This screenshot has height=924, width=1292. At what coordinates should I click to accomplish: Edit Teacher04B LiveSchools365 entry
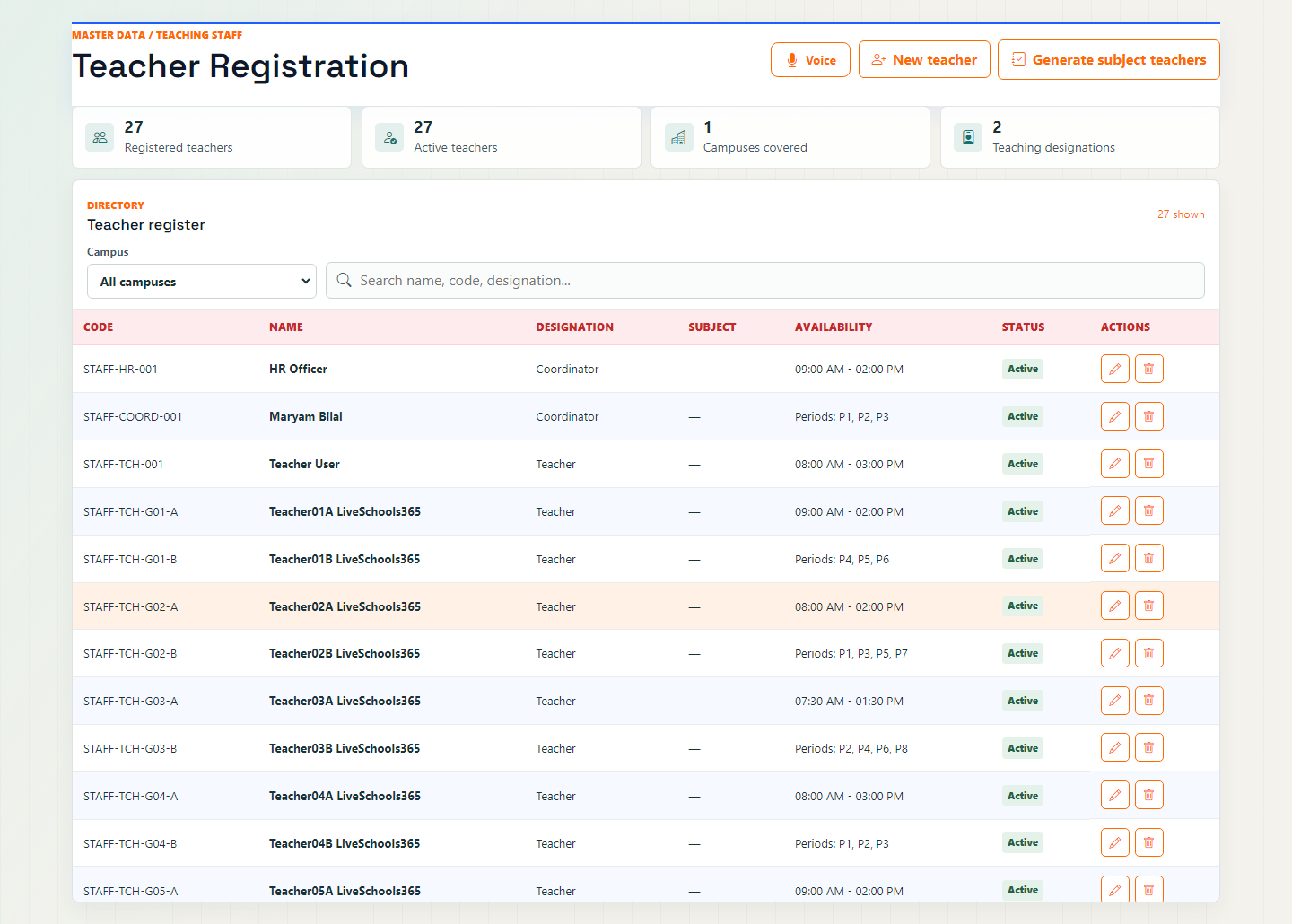point(1114,842)
